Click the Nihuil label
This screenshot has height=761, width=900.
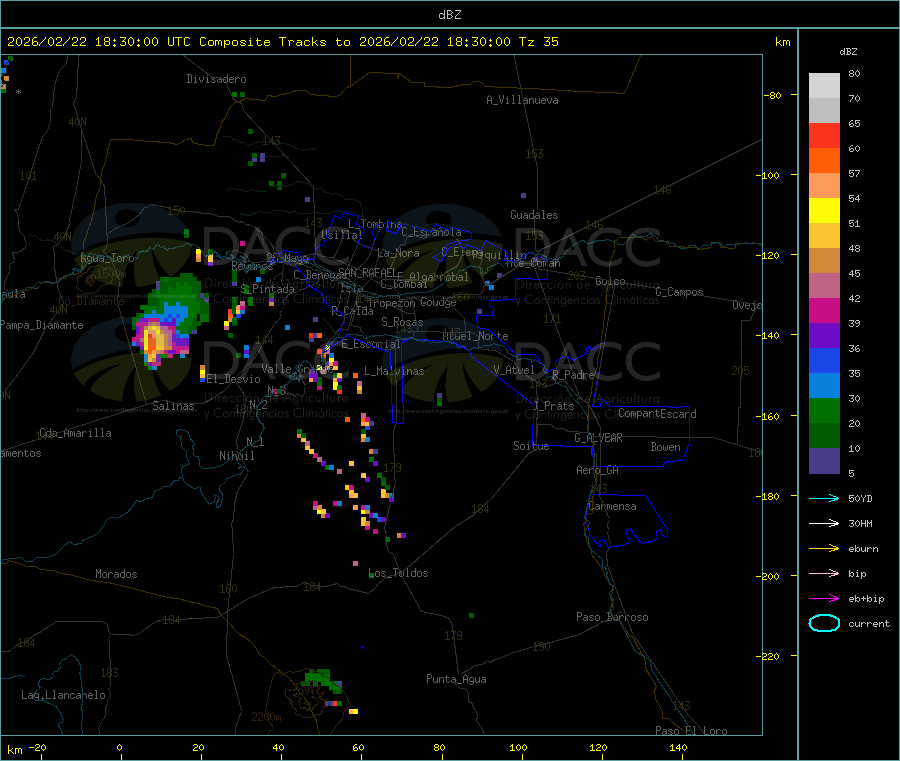coord(237,456)
